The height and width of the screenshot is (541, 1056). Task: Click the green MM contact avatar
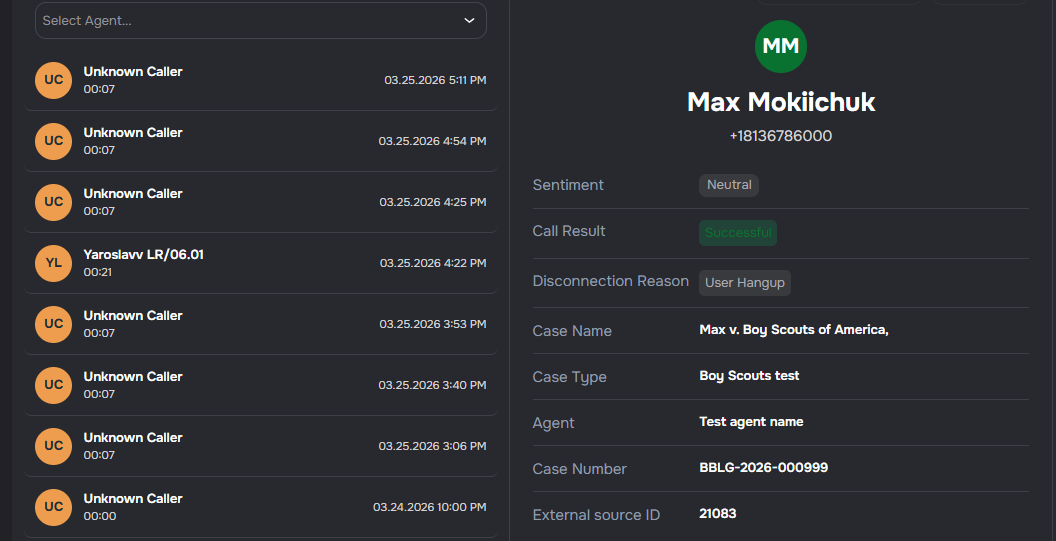click(781, 47)
